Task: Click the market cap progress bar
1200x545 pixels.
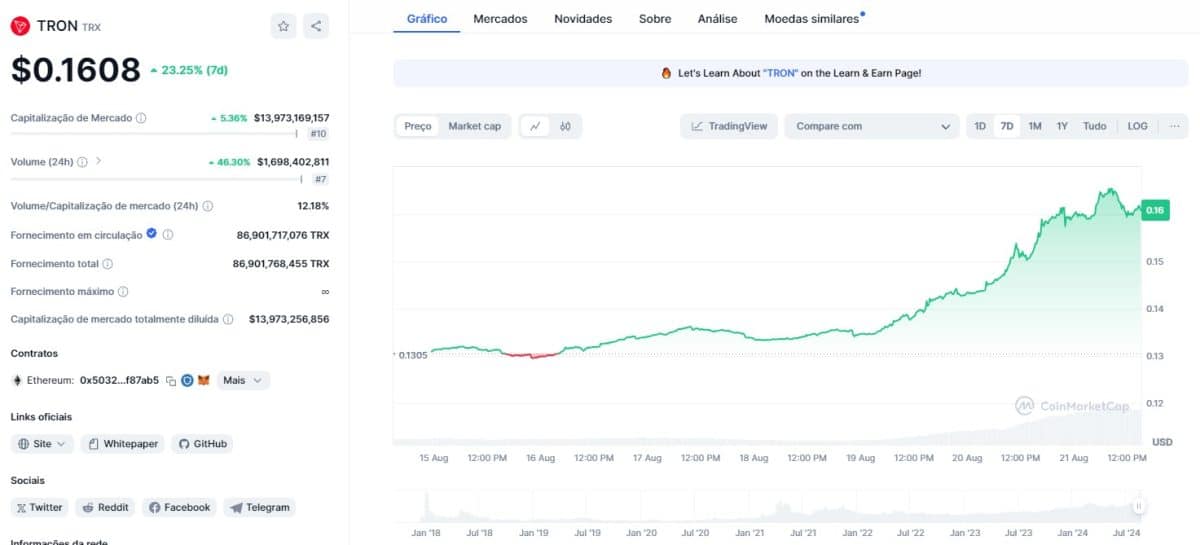Action: (x=154, y=133)
